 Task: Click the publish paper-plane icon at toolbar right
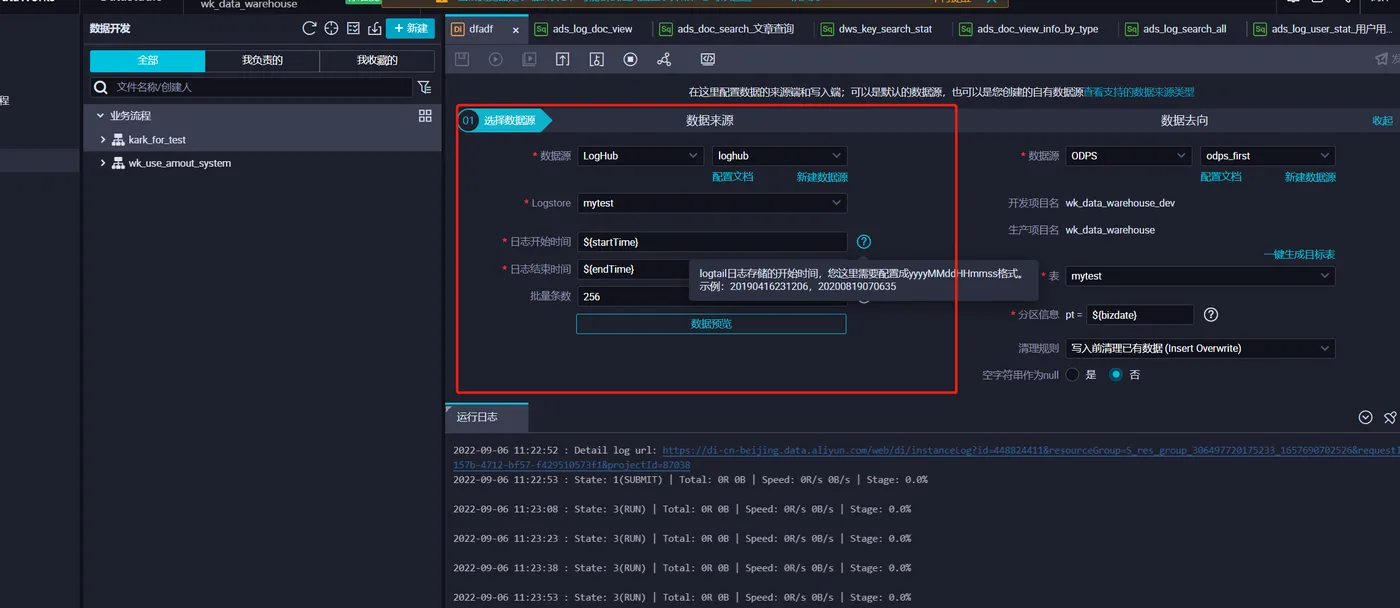coord(1382,60)
